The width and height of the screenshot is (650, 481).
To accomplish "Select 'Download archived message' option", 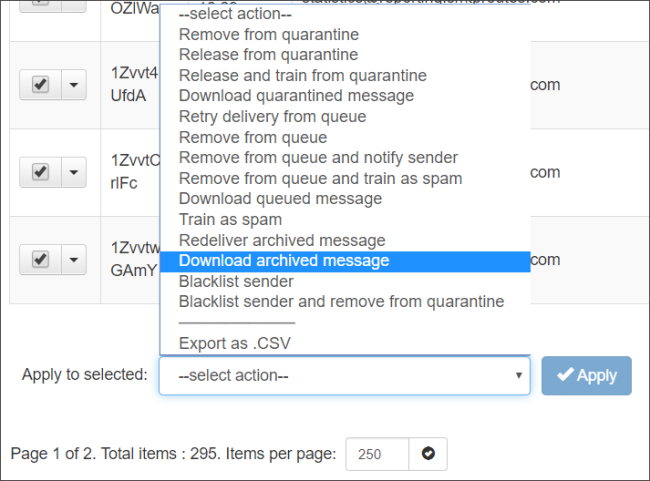I will tap(284, 261).
